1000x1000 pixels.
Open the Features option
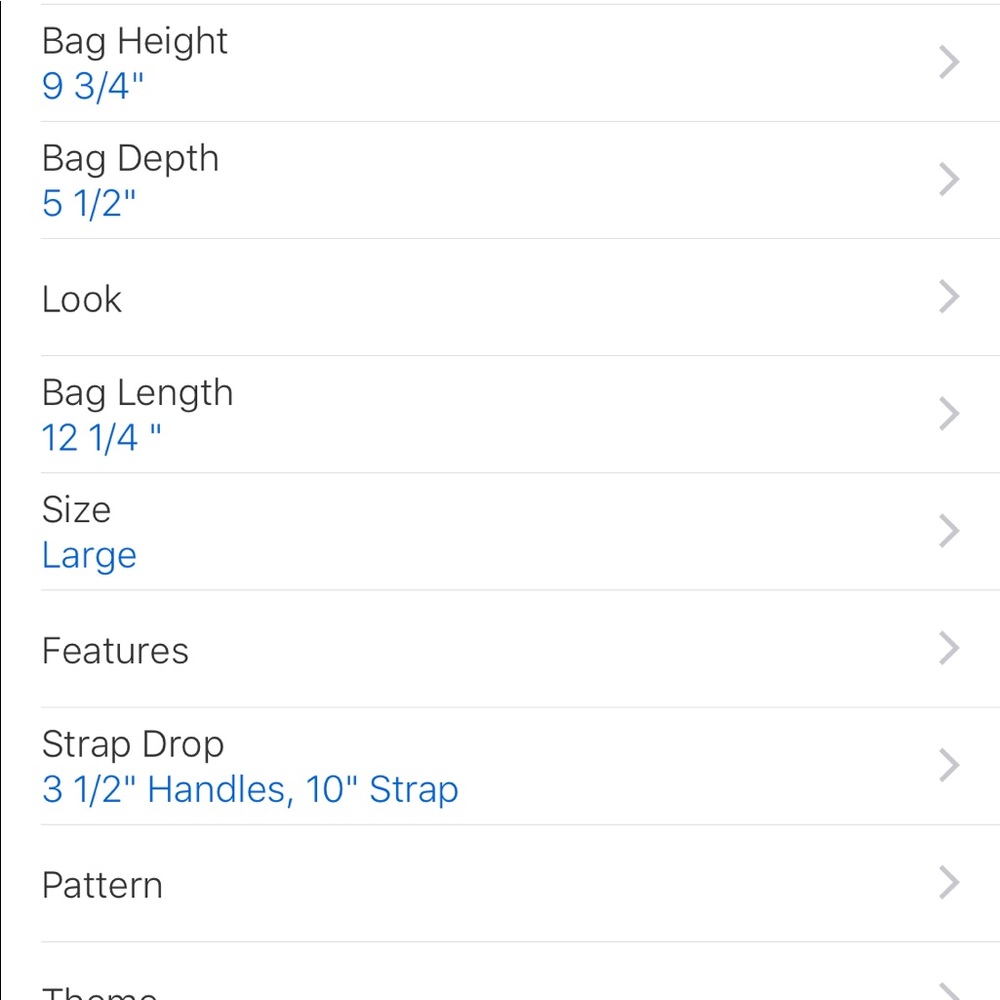point(115,651)
